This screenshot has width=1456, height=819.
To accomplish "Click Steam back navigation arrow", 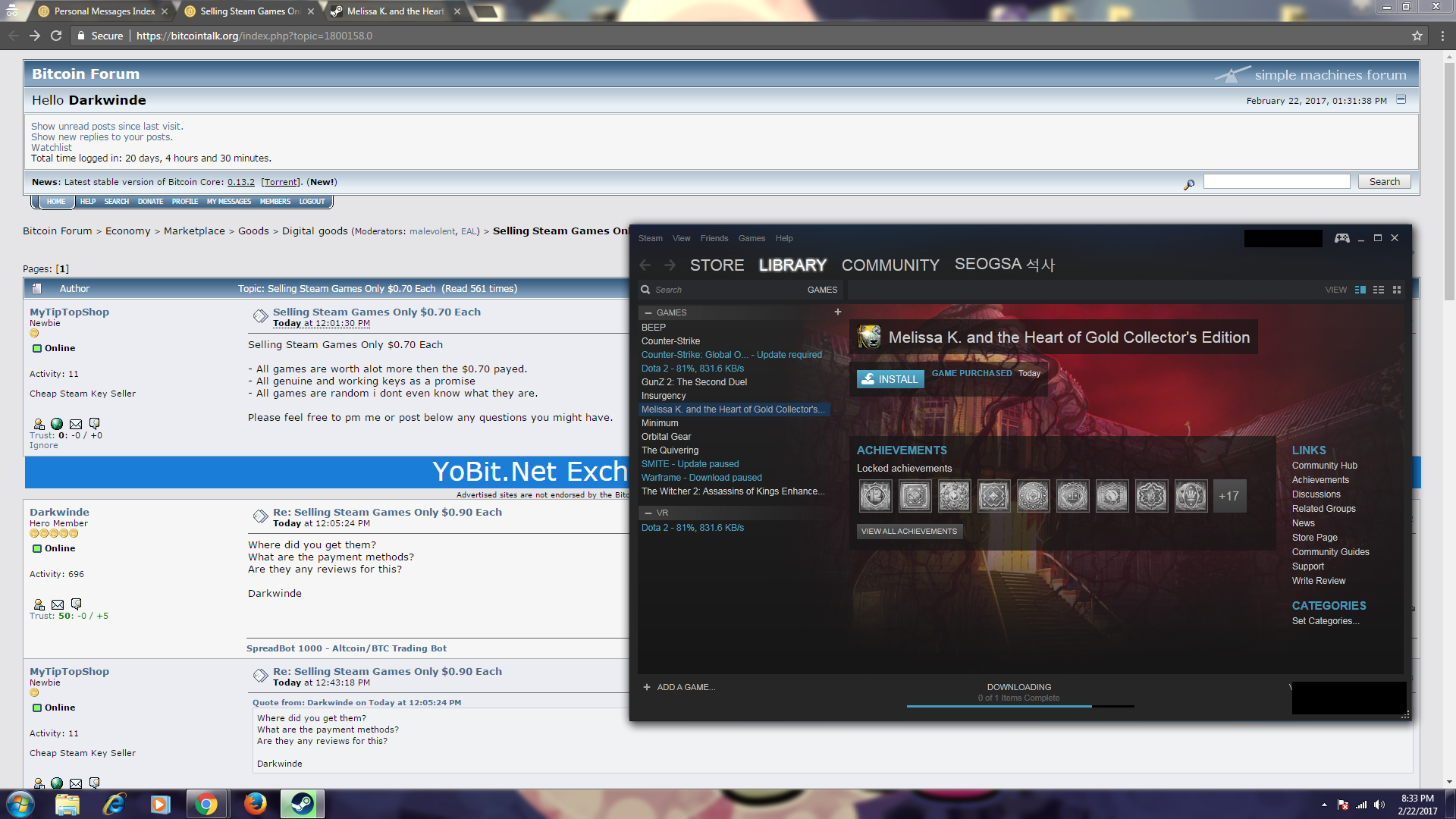I will click(x=645, y=265).
